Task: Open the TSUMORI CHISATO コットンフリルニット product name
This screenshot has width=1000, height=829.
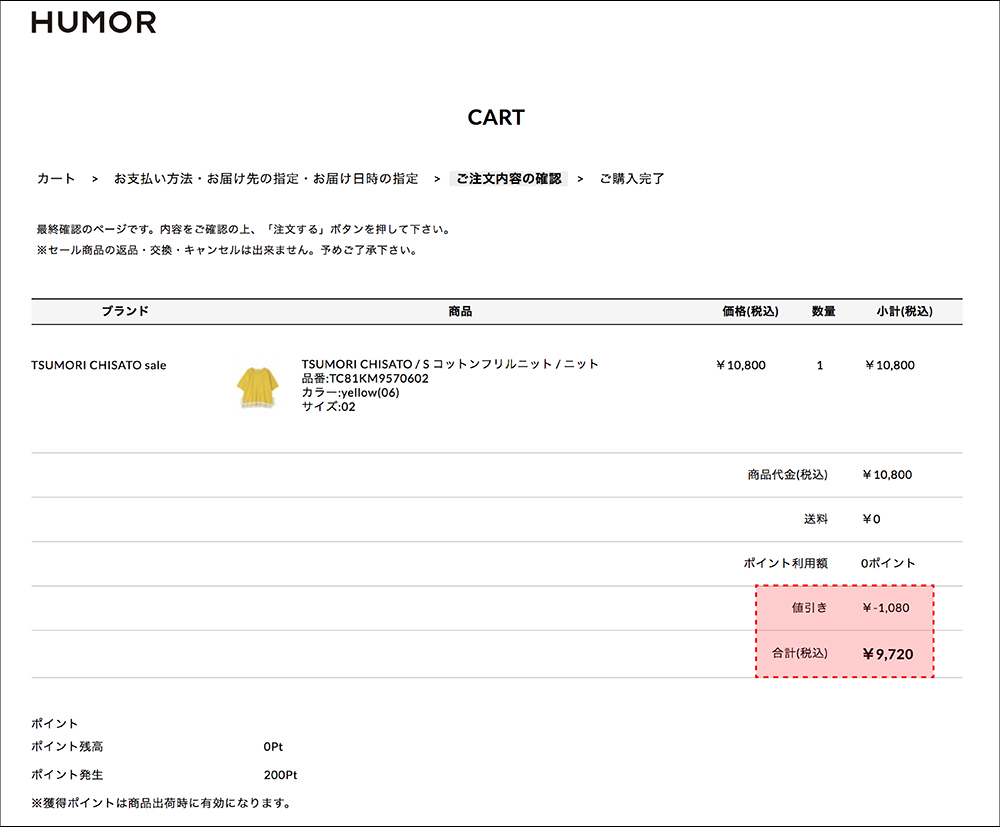Action: tap(450, 364)
